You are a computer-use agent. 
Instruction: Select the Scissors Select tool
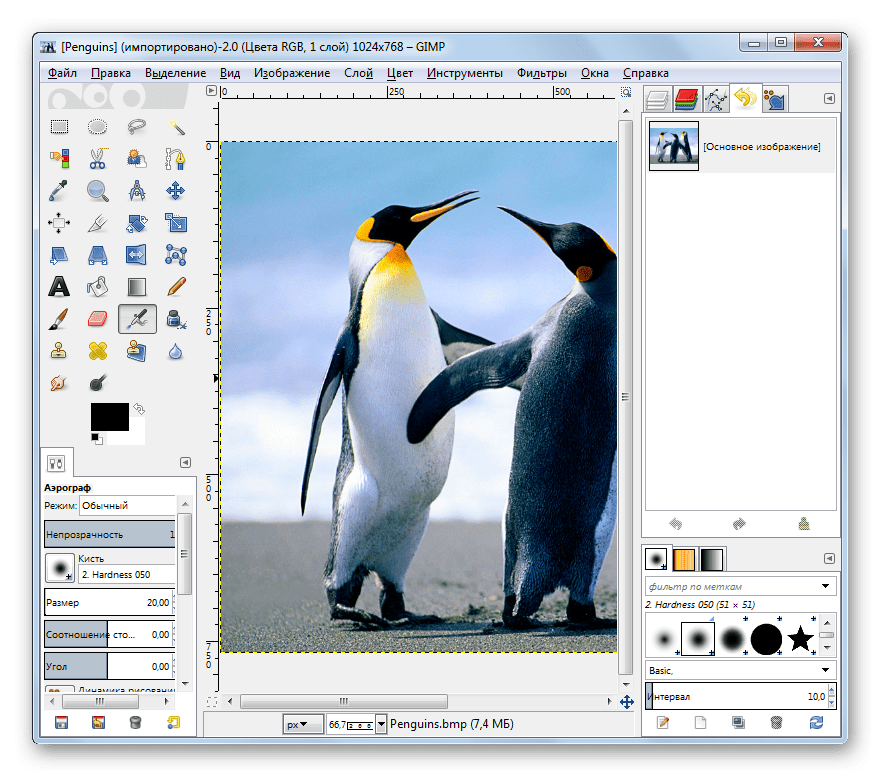coord(97,158)
